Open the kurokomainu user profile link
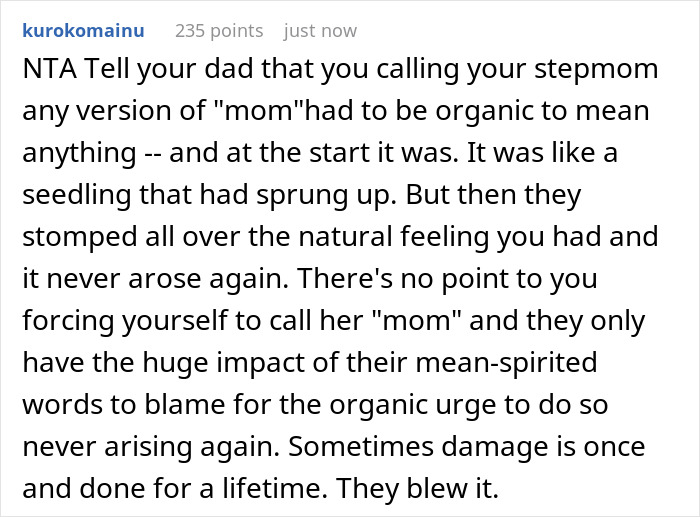Image resolution: width=700 pixels, height=517 pixels. (x=82, y=31)
